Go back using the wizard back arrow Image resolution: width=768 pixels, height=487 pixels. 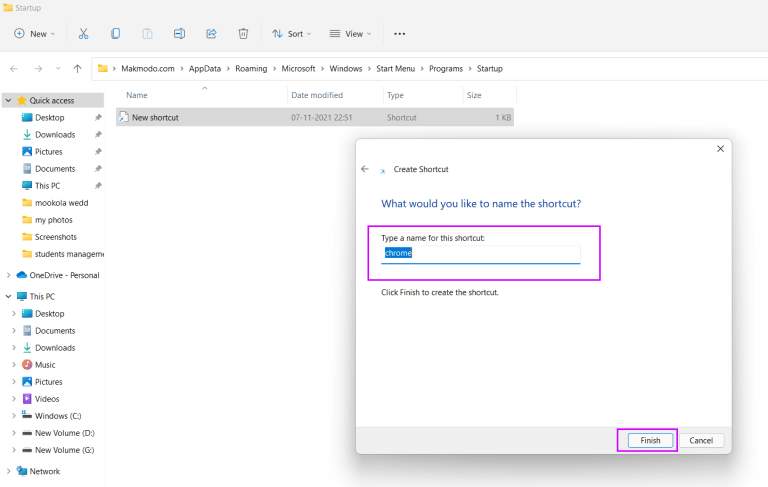[x=365, y=169]
